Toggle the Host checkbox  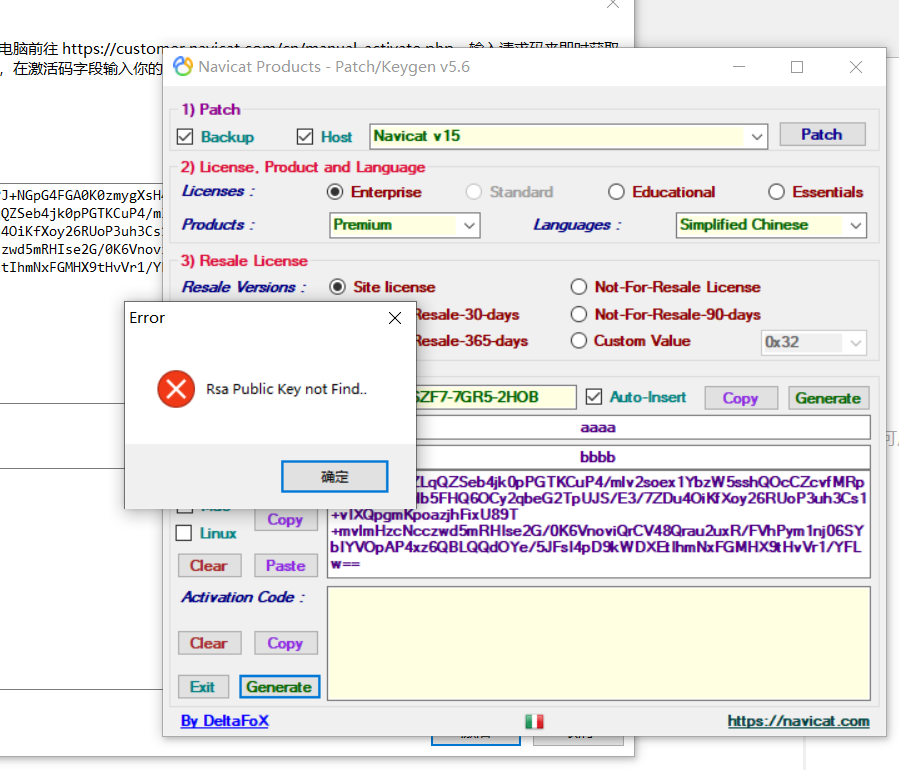(305, 137)
